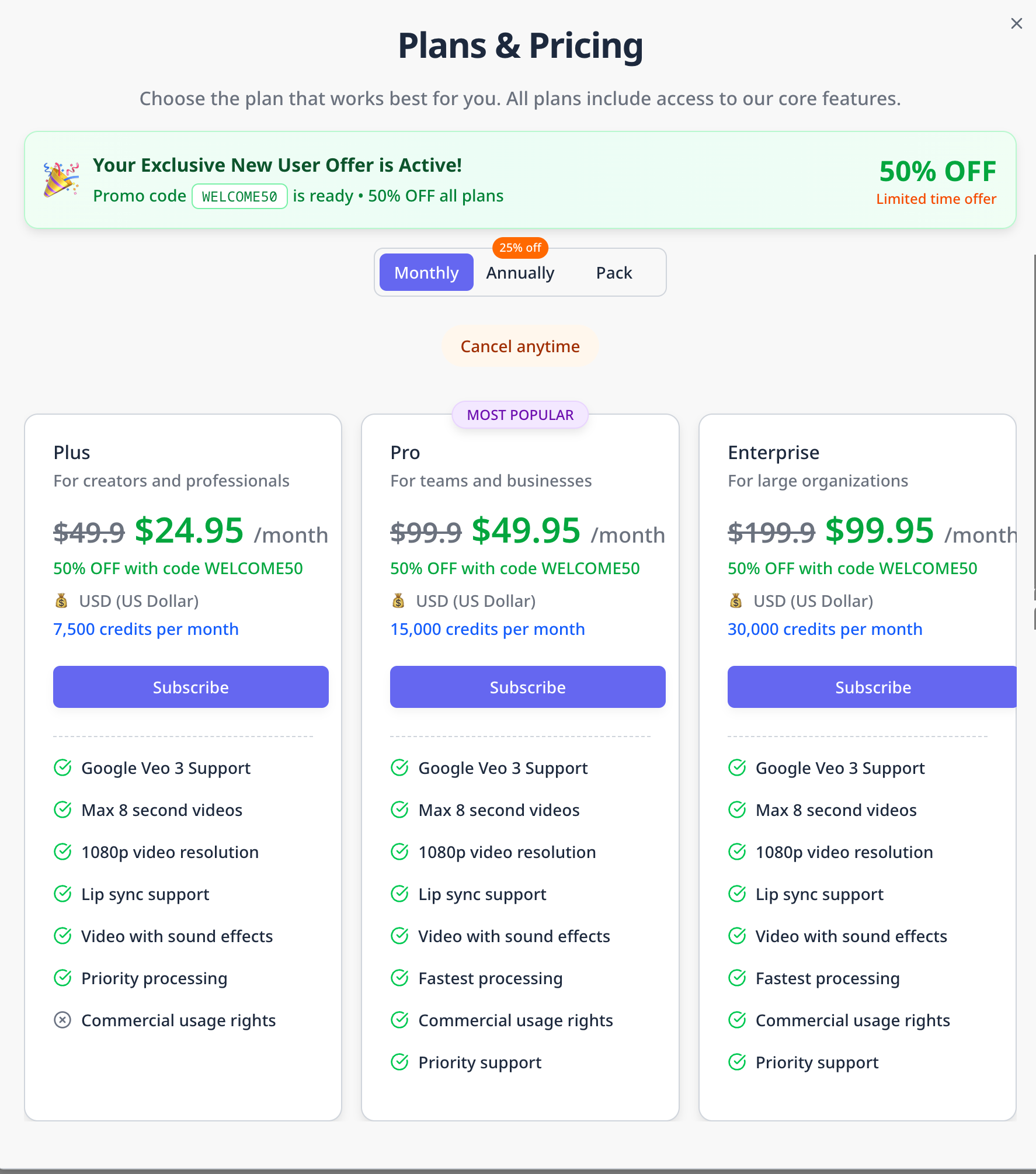Click the MOST POPULAR badge on Pro

tap(520, 415)
